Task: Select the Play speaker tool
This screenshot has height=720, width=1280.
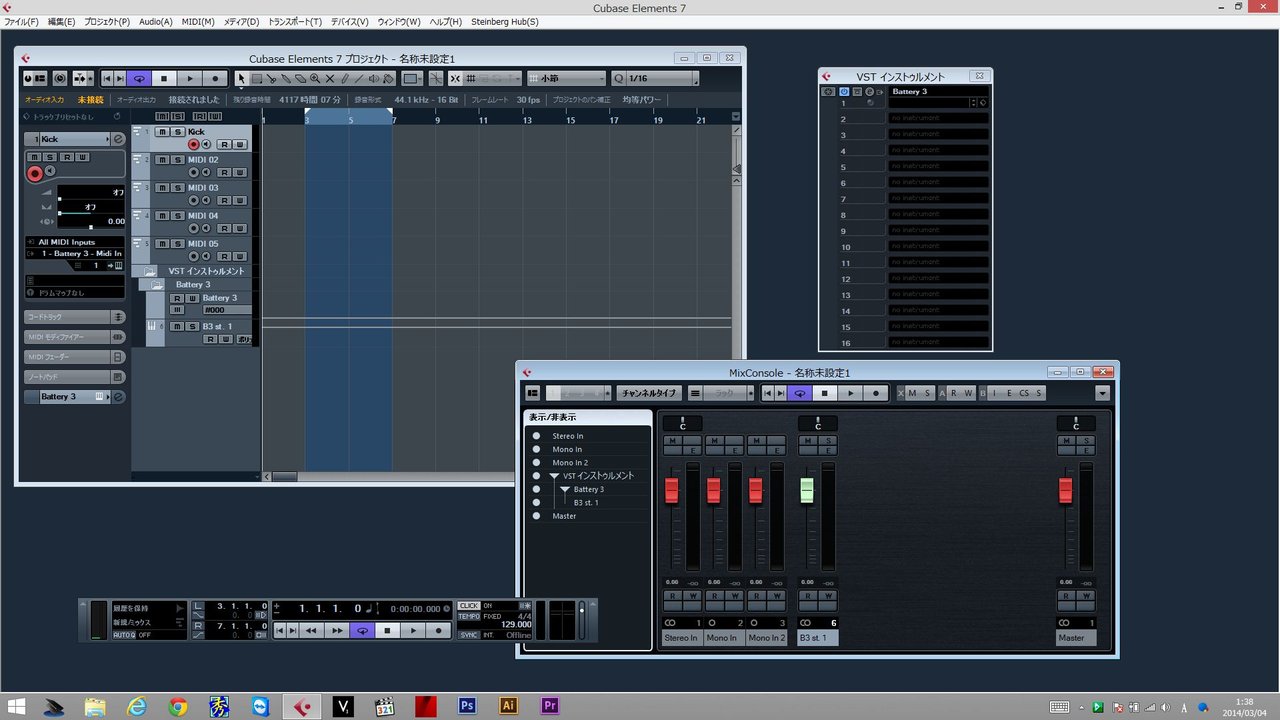Action: pyautogui.click(x=374, y=78)
